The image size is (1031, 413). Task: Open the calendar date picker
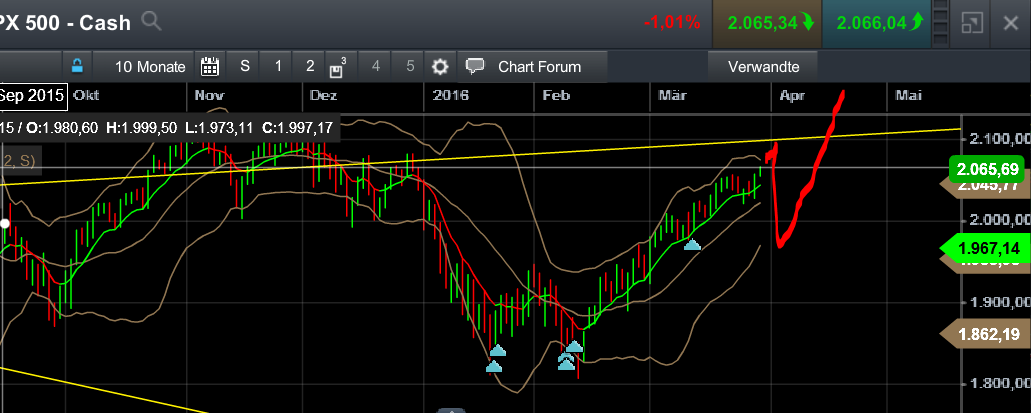pyautogui.click(x=210, y=66)
